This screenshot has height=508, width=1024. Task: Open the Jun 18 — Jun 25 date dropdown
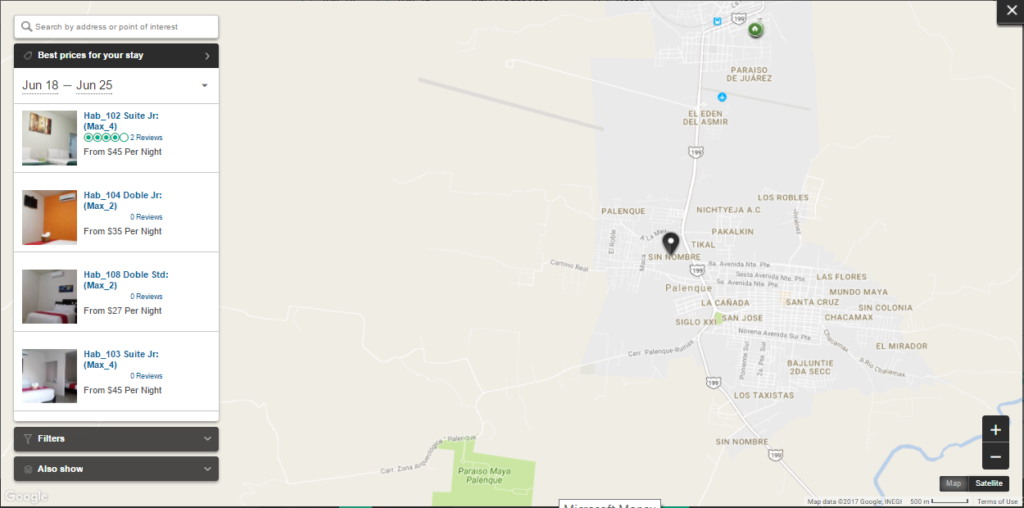tap(116, 86)
